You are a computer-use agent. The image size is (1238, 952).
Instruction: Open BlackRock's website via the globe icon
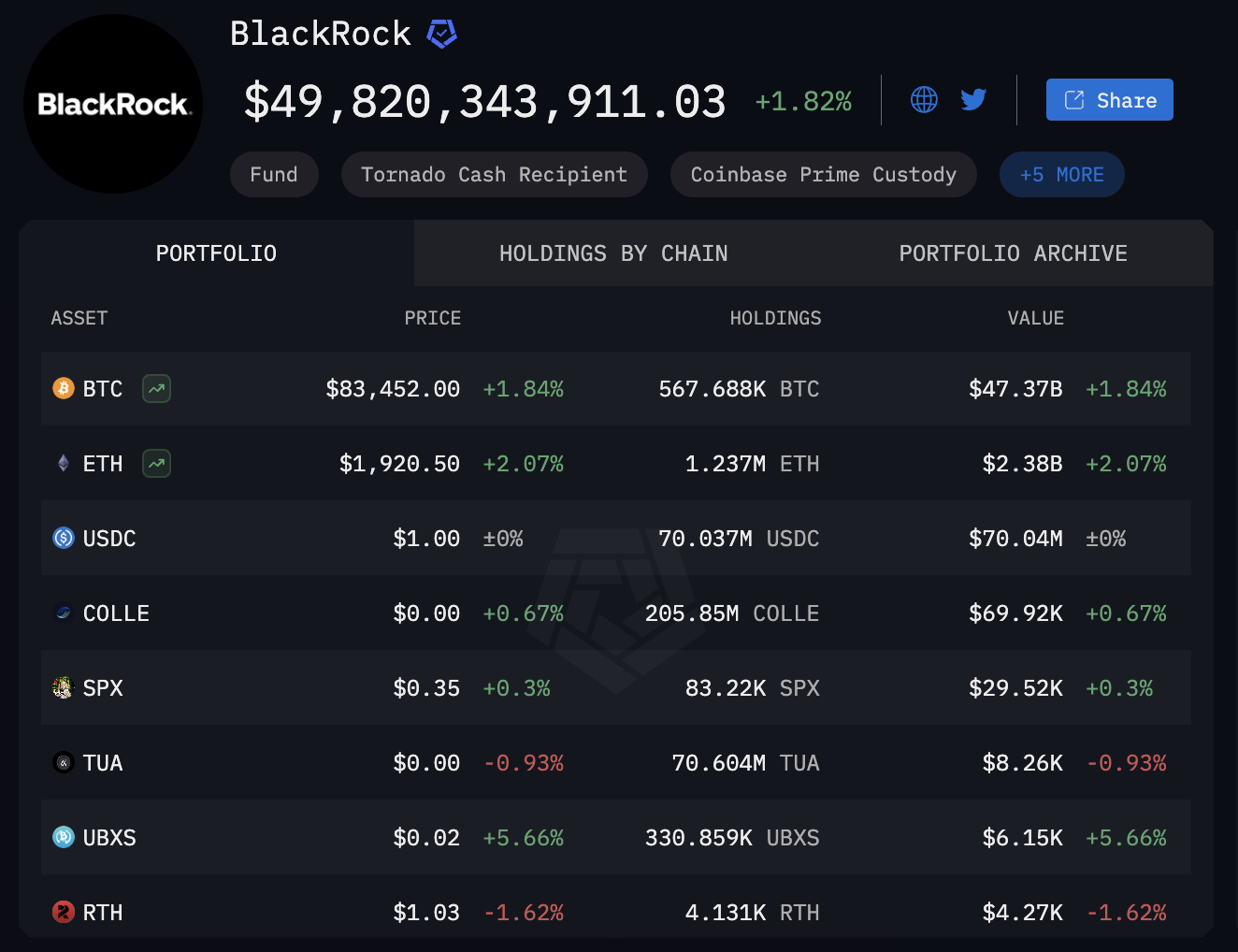pyautogui.click(x=924, y=99)
